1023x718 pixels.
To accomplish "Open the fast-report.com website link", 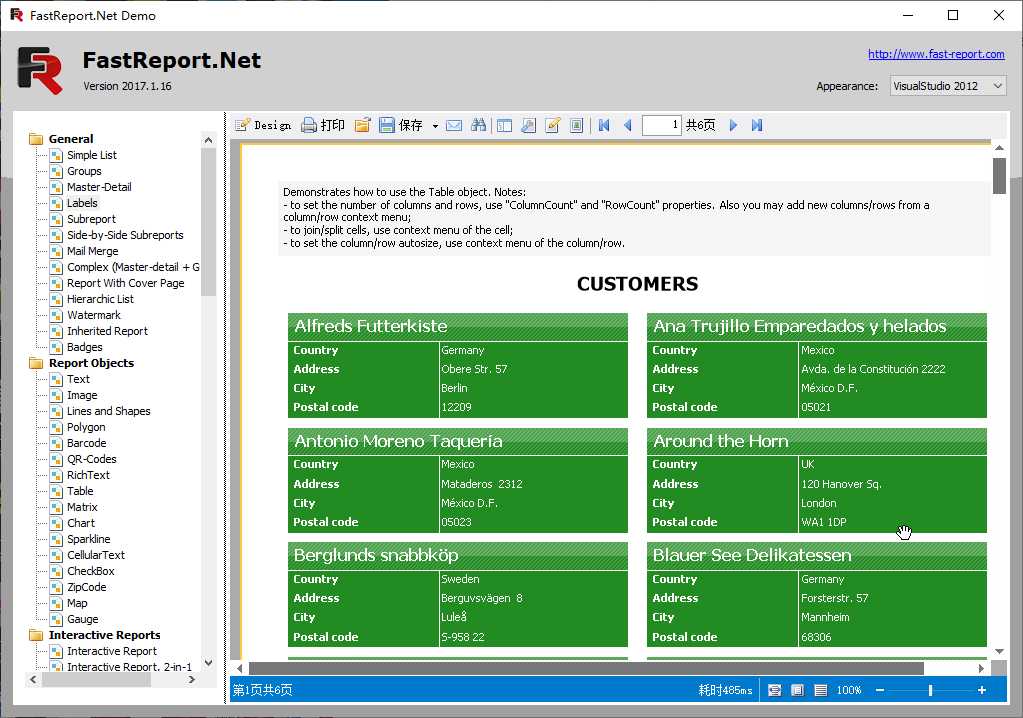I will point(936,54).
